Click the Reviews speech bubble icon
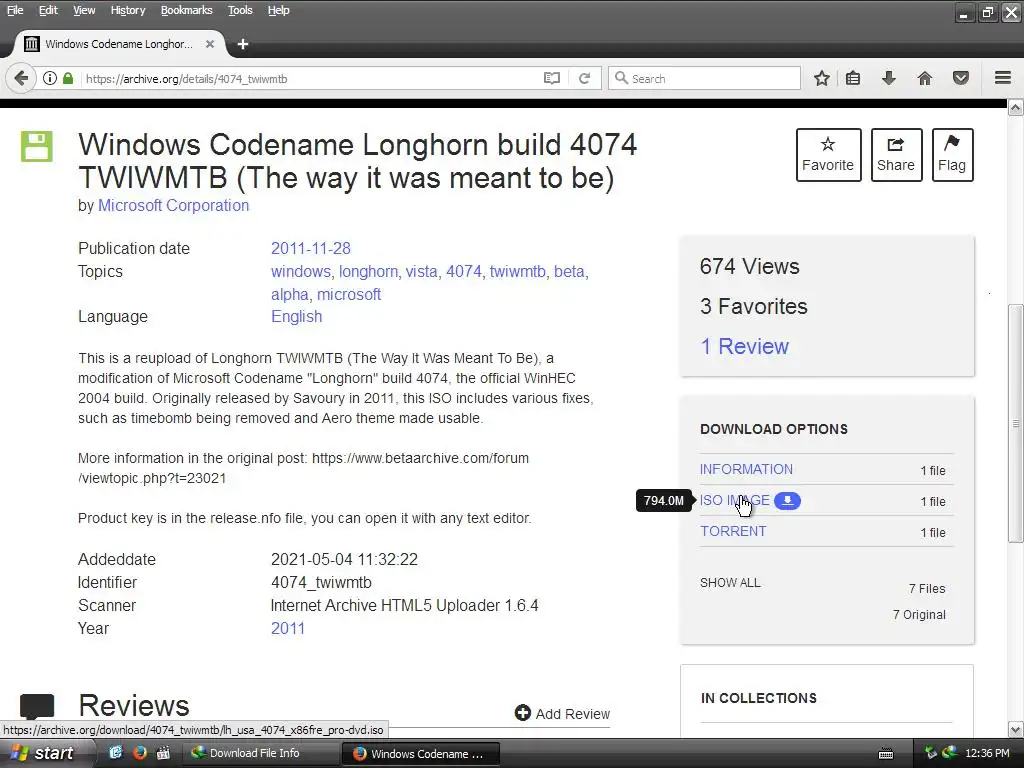 [x=37, y=707]
